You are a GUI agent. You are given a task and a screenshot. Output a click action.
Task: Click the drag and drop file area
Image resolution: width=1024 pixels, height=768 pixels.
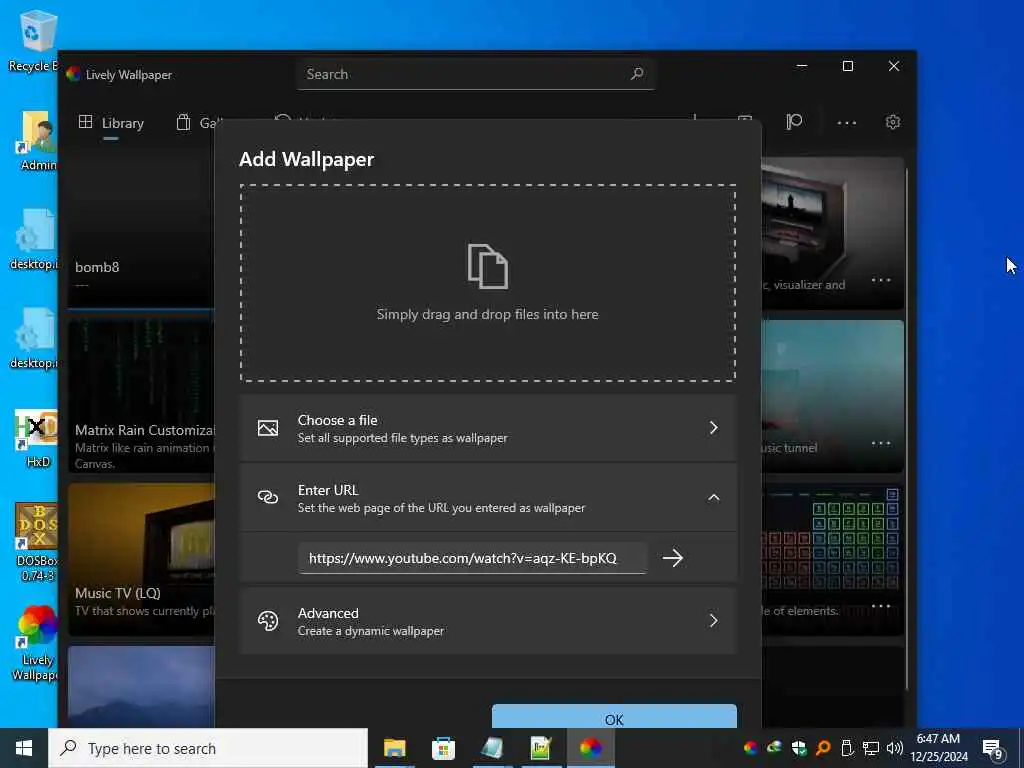(488, 283)
